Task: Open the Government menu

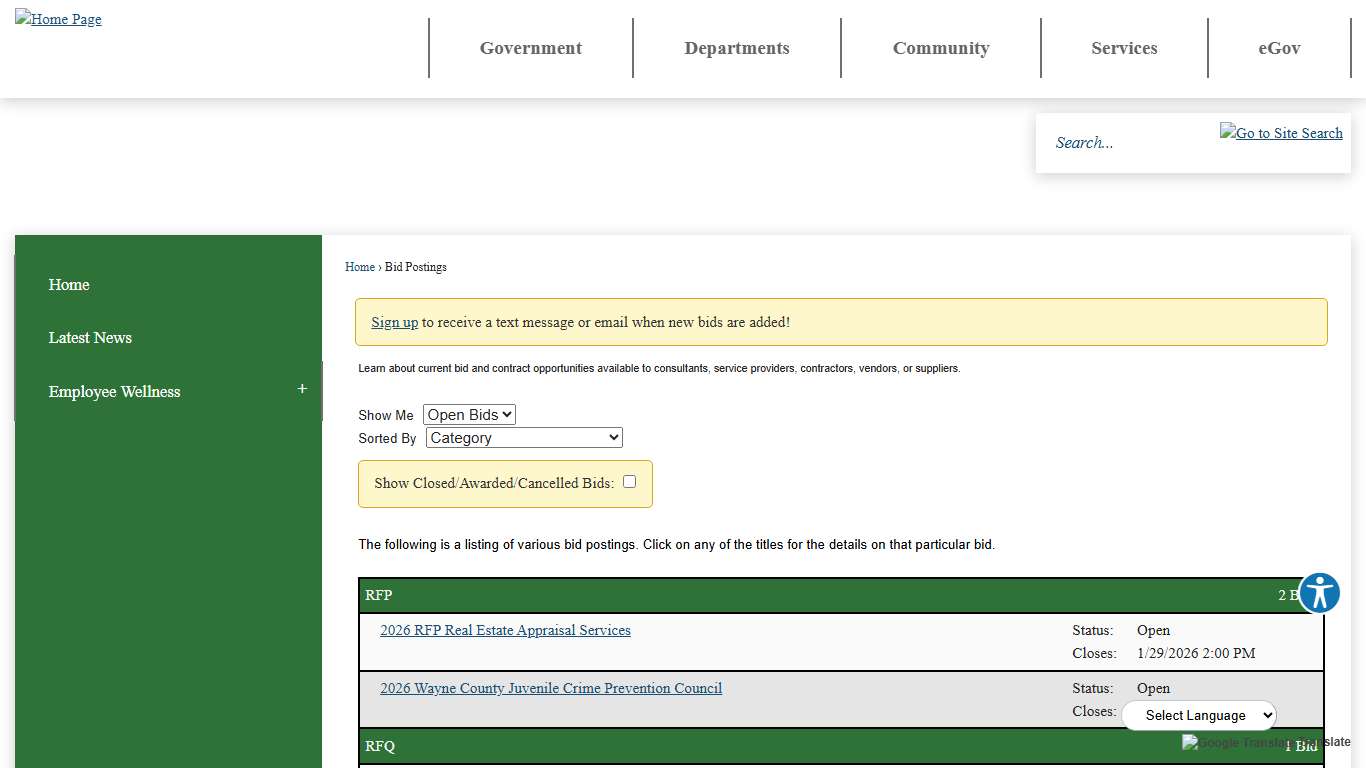Action: [530, 48]
